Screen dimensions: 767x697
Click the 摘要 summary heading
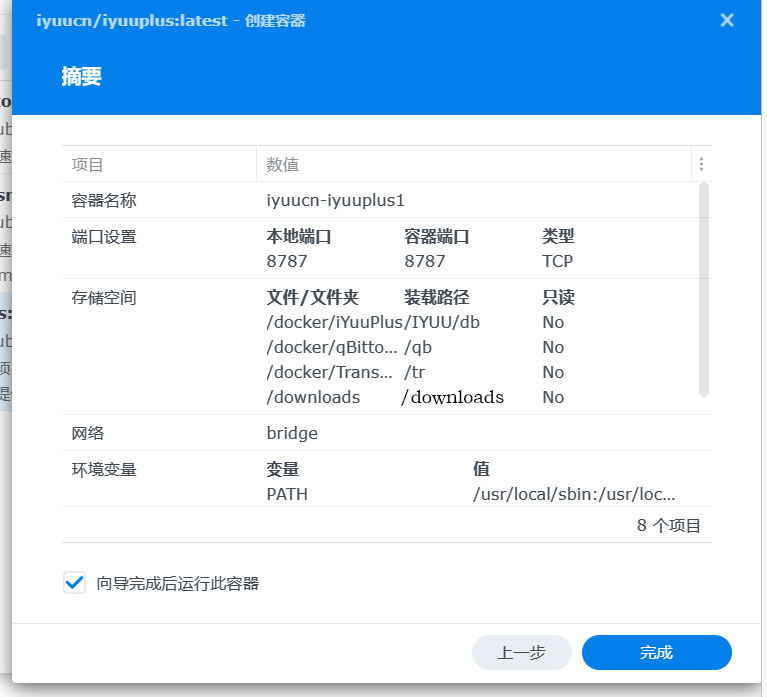click(81, 77)
